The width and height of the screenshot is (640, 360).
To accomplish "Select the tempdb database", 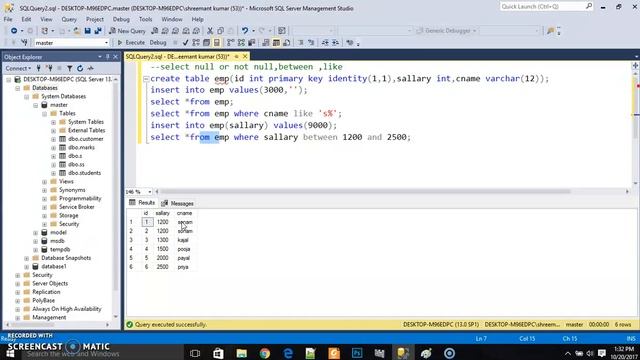I will 60,249.
